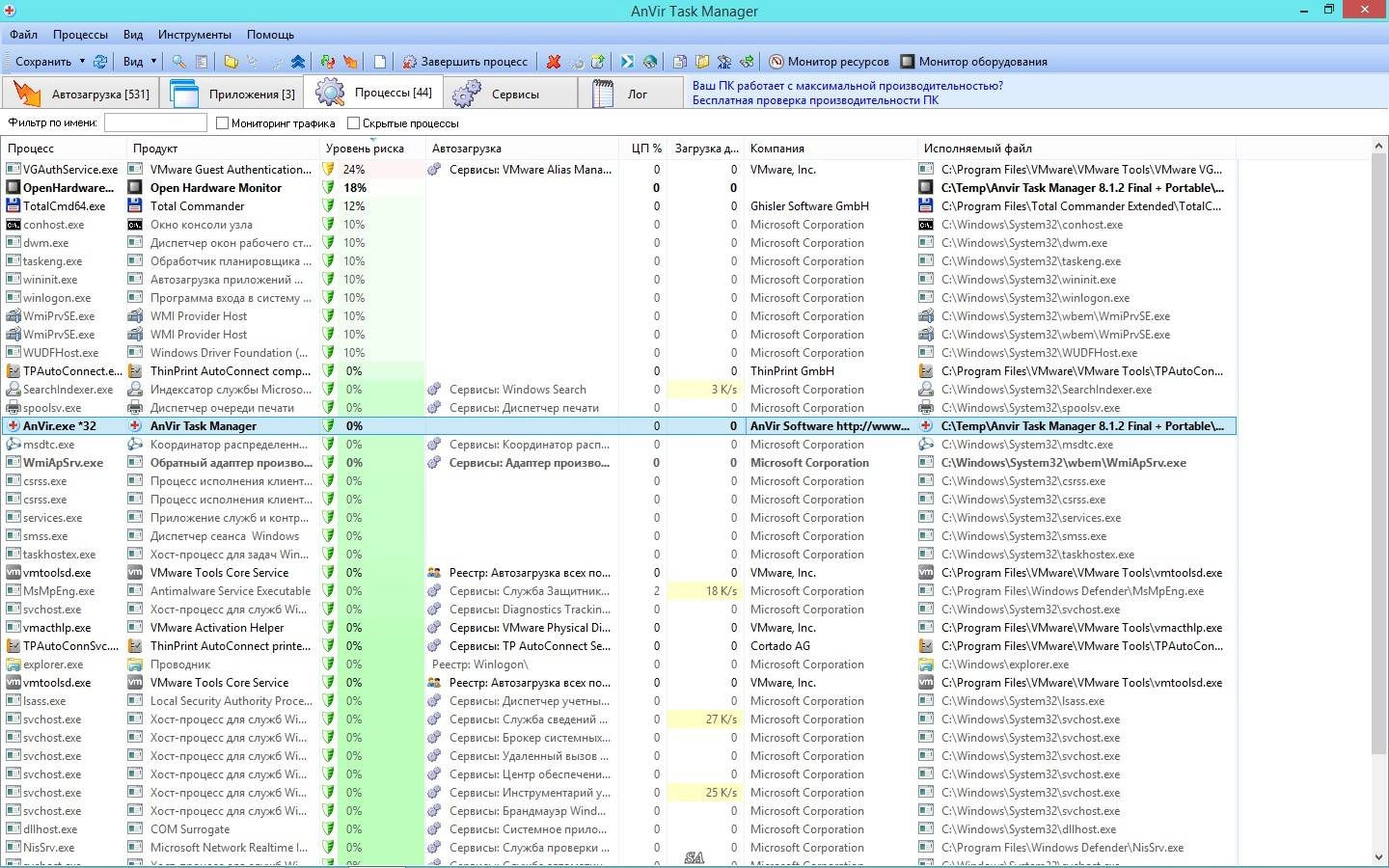Select the MsMpEng.exe process row
This screenshot has width=1389, height=868.
point(618,591)
